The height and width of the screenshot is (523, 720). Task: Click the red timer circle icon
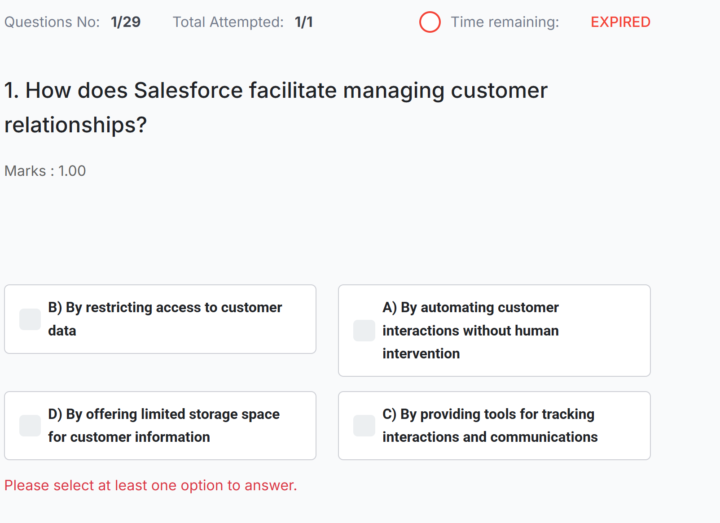tap(430, 22)
